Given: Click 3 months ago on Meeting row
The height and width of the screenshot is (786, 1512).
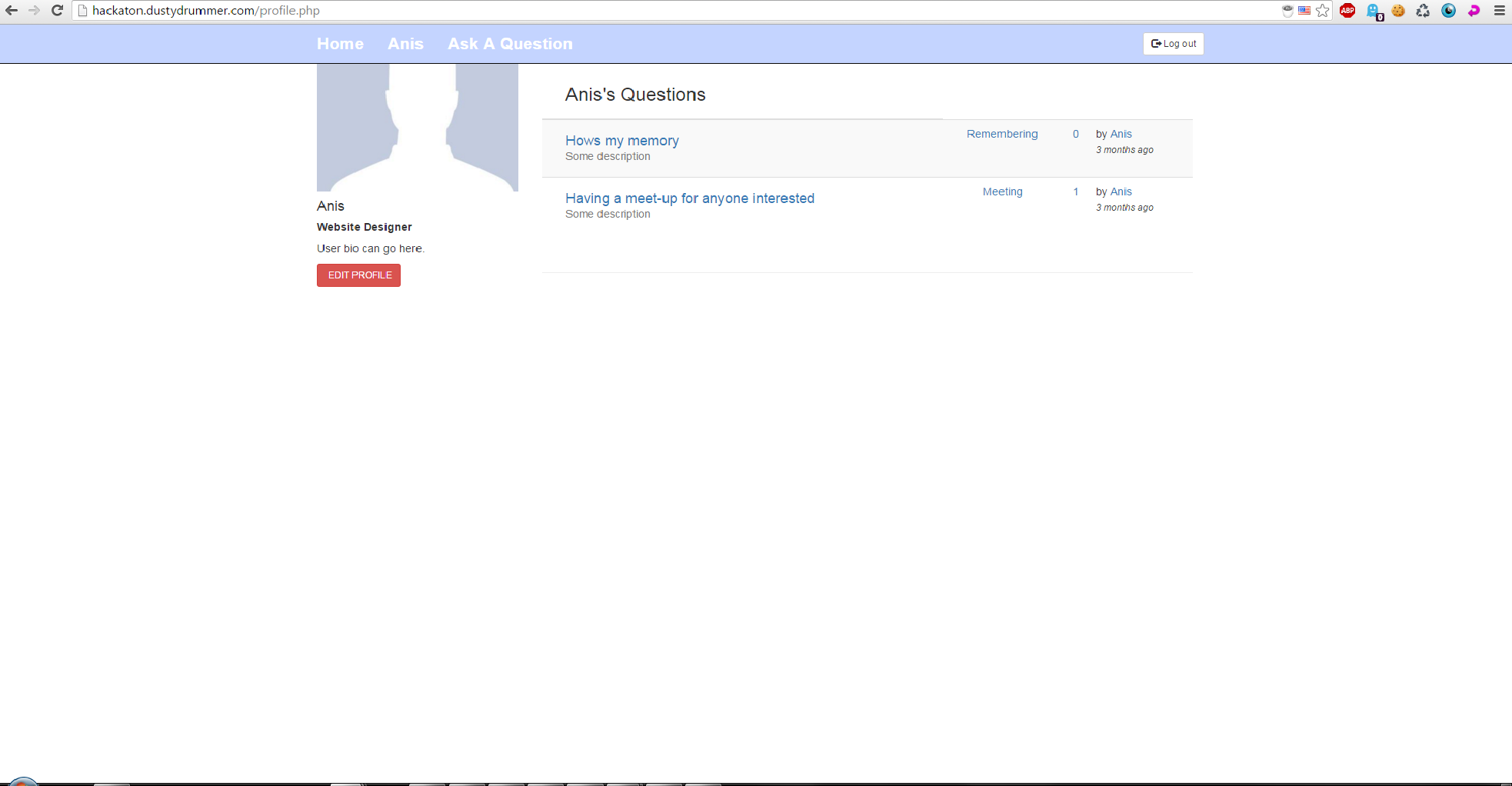Looking at the screenshot, I should 1124,208.
